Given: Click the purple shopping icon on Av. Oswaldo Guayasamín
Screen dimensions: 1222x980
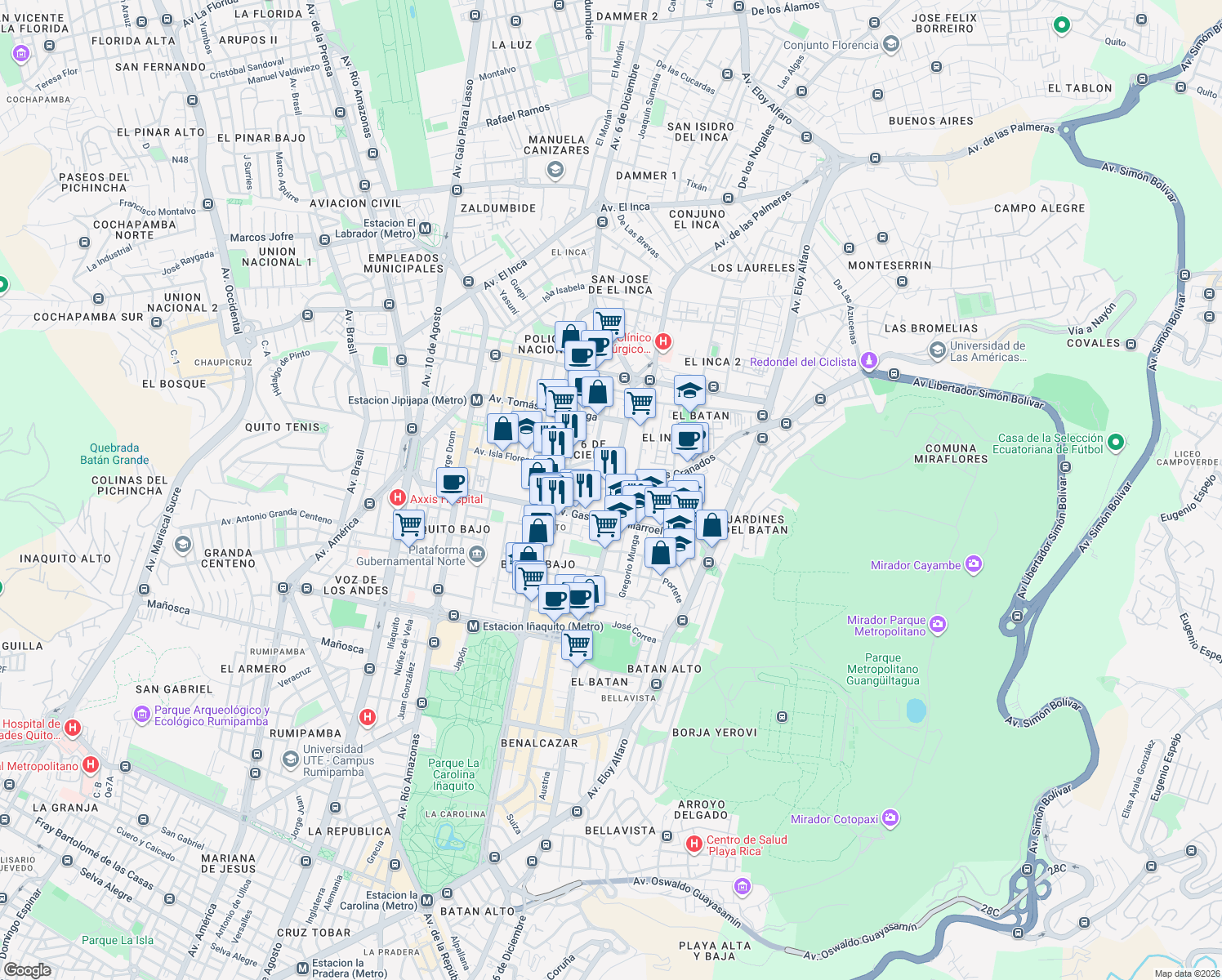Looking at the screenshot, I should tap(743, 887).
